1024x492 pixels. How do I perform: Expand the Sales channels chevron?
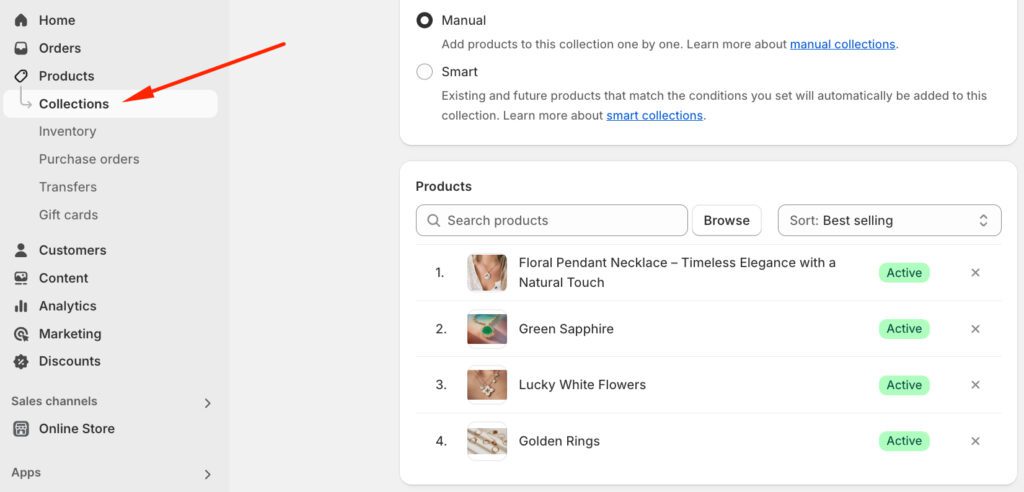point(208,403)
